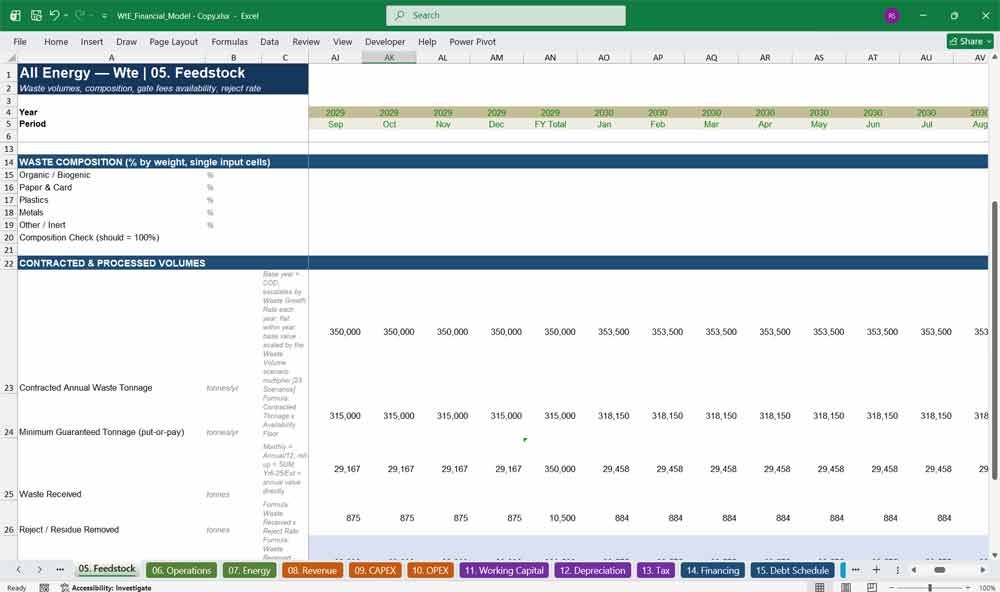Select column AQ header
The height and width of the screenshot is (592, 1000).
pyautogui.click(x=711, y=57)
